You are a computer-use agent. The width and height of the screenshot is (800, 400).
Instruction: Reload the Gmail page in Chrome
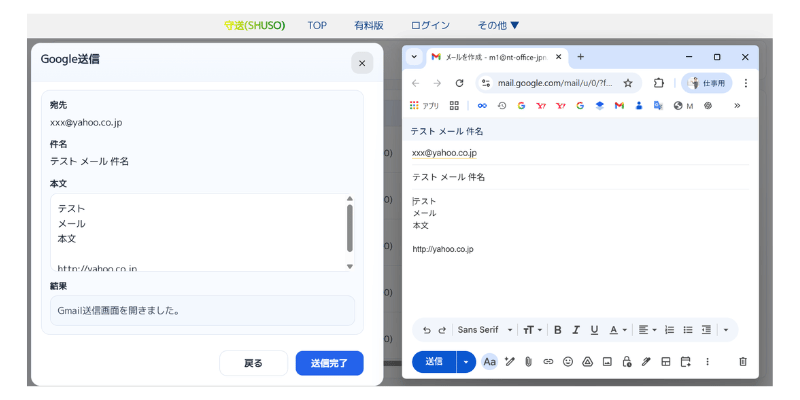click(x=459, y=83)
